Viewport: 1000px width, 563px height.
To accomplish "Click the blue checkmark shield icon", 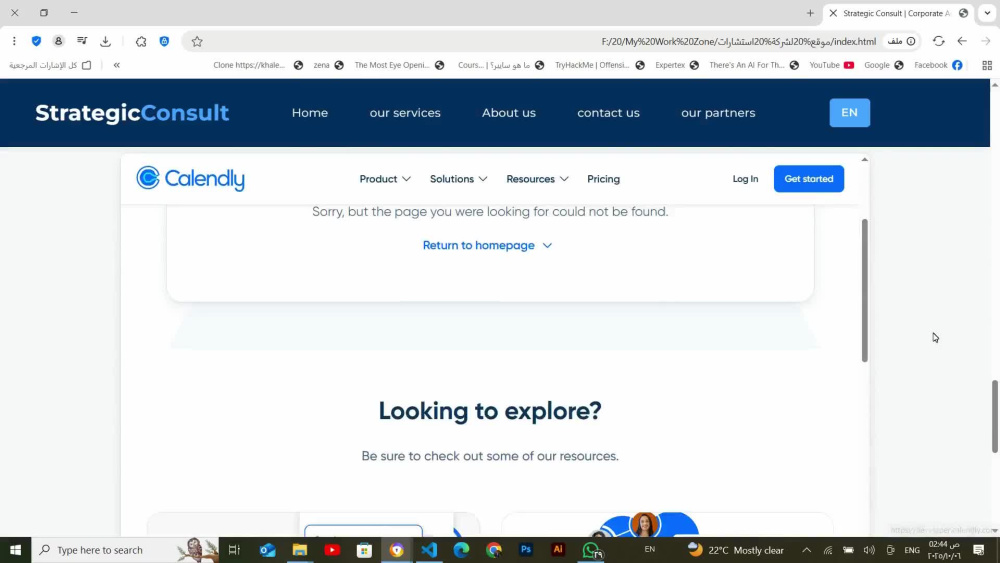I will coord(36,41).
